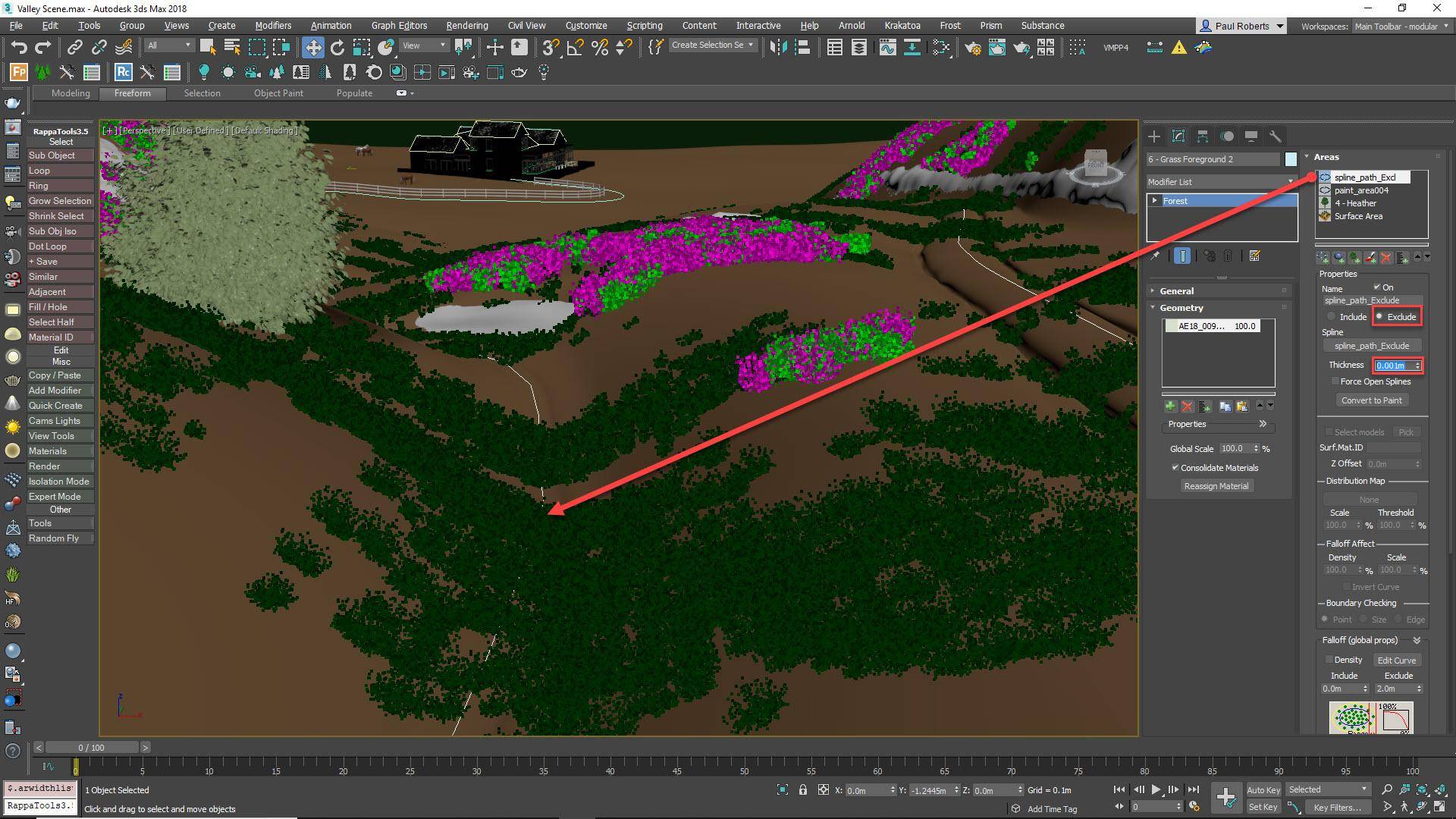Click the color swatch beside Grass Foreground 2
Image resolution: width=1456 pixels, height=819 pixels.
coord(1291,159)
